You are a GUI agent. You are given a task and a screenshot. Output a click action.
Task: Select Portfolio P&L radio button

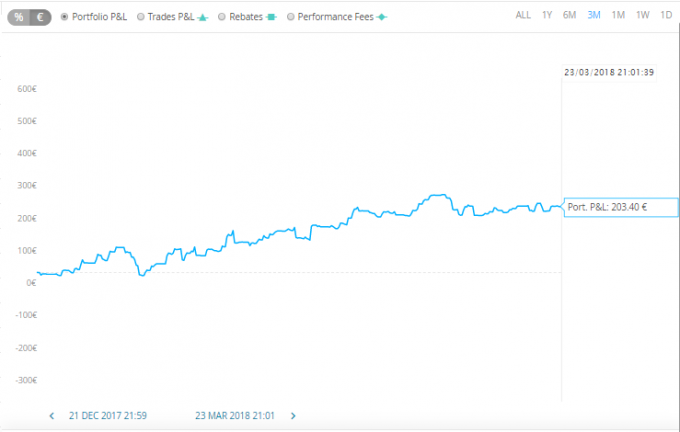pyautogui.click(x=64, y=17)
